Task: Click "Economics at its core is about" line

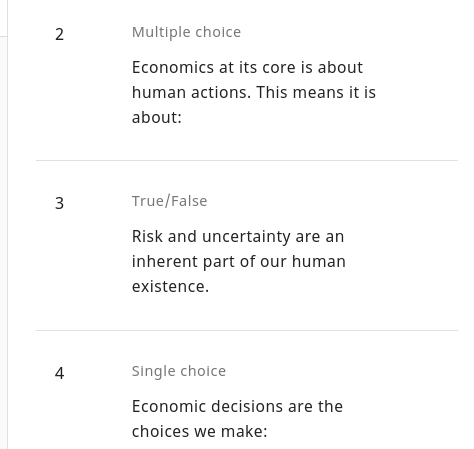Action: (247, 68)
